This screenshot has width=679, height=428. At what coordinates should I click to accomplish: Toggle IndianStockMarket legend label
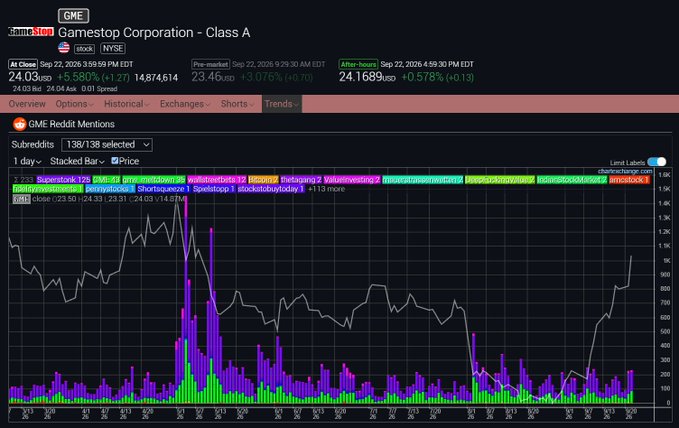tap(572, 179)
